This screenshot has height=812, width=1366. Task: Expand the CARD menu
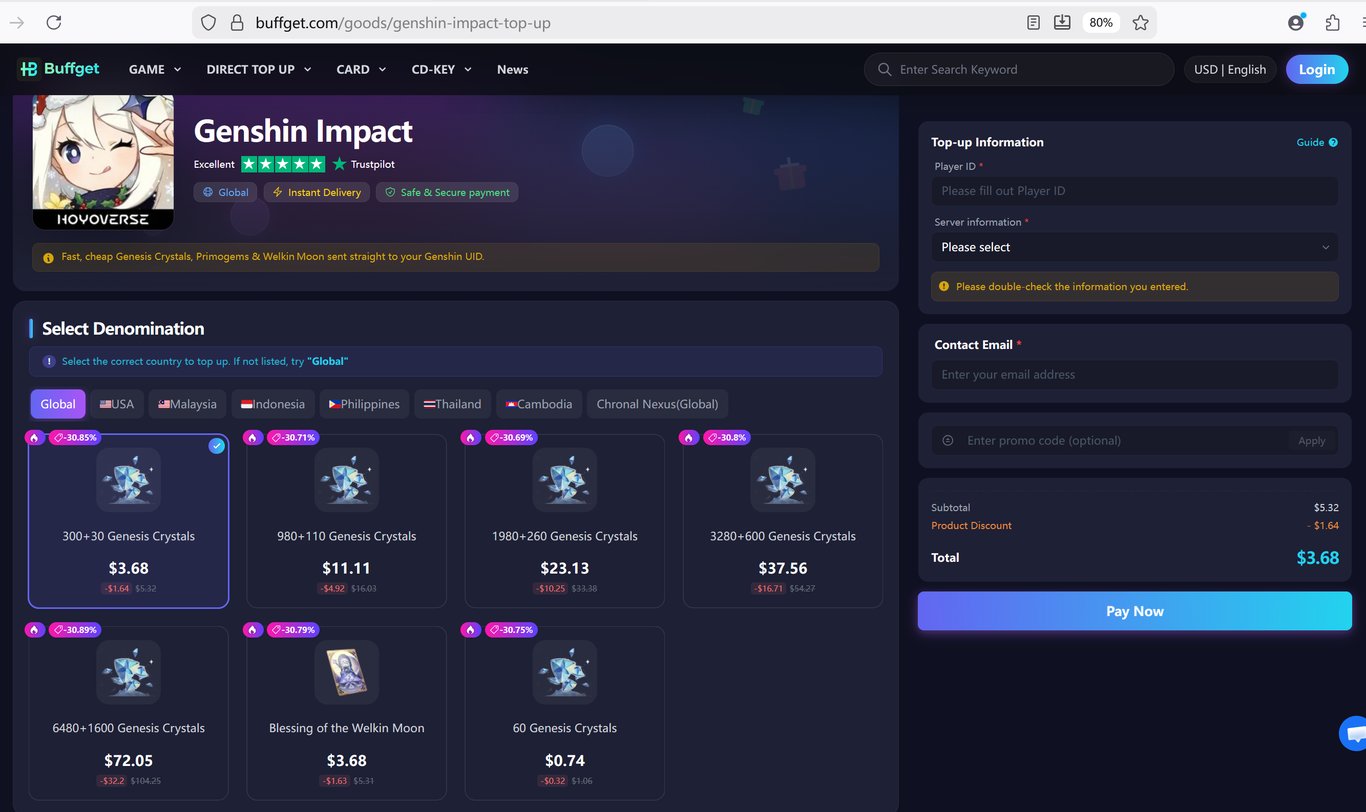[361, 69]
